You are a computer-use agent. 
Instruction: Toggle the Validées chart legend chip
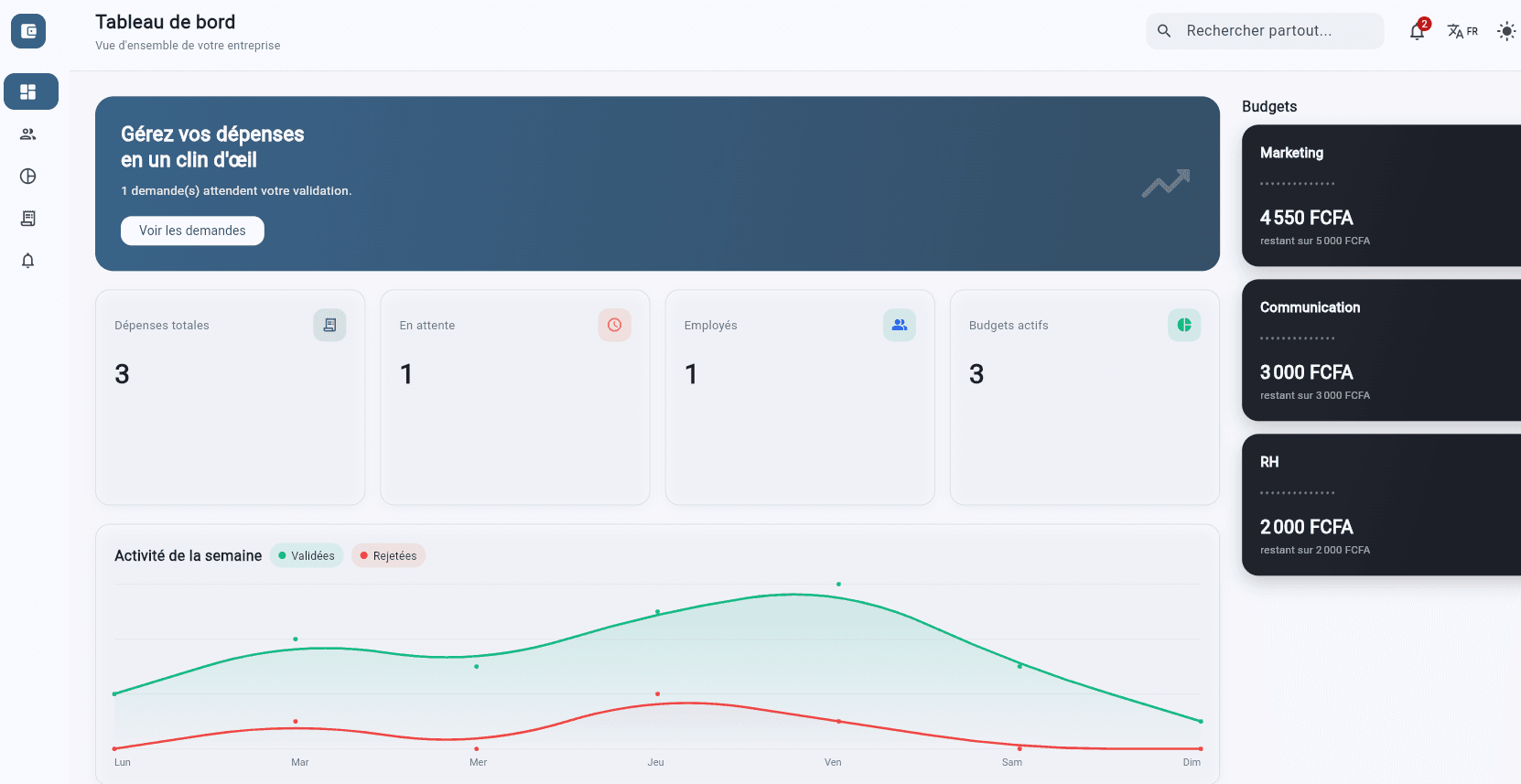click(x=307, y=555)
